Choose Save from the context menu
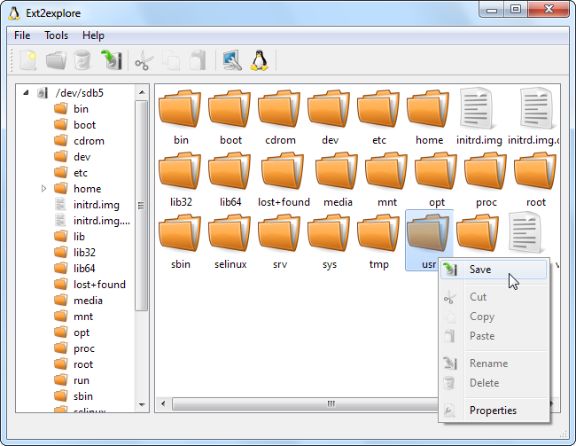This screenshot has width=576, height=446. click(493, 270)
